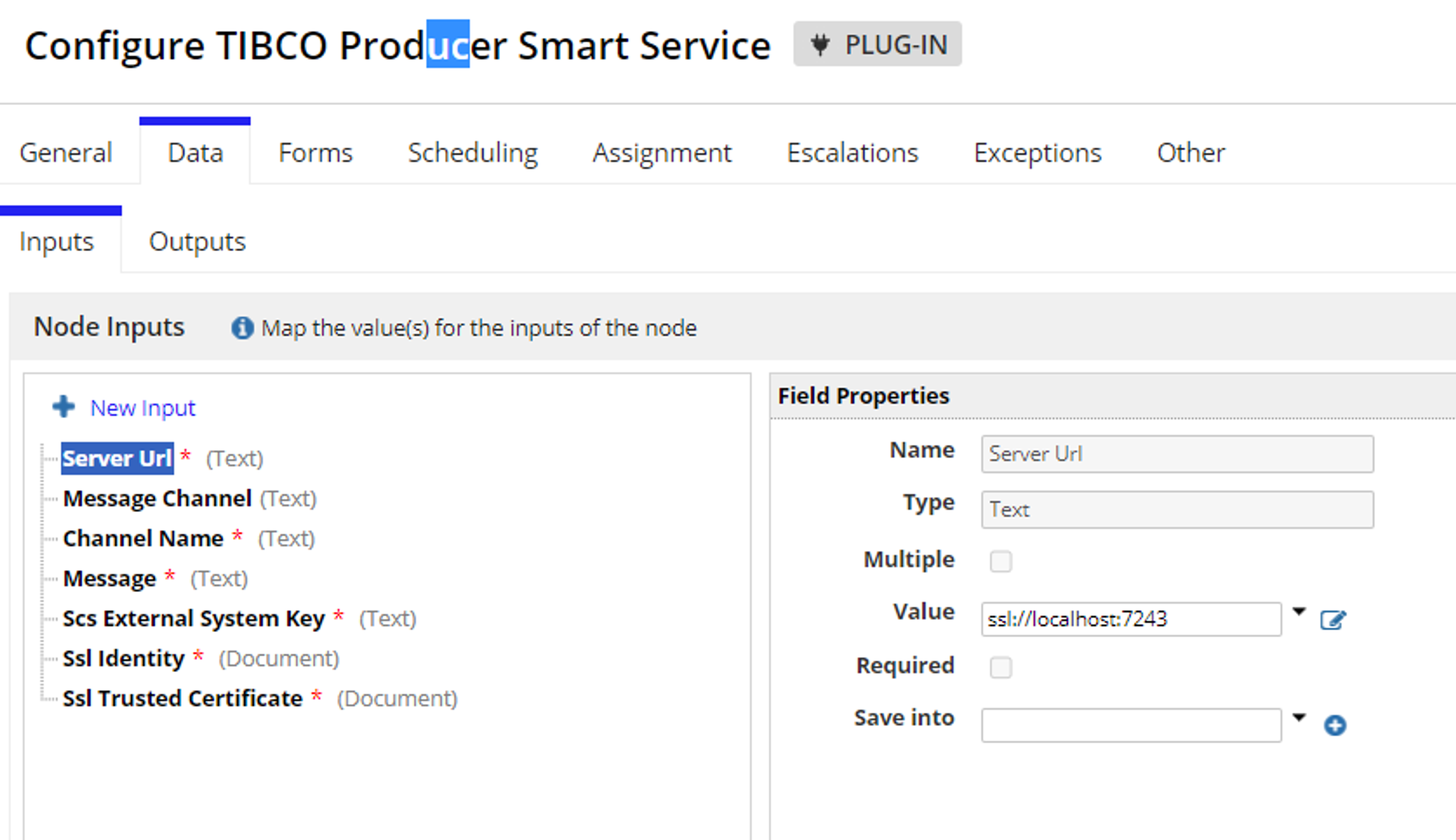1456x840 pixels.
Task: Click the Type field showing Text
Action: 1177,509
